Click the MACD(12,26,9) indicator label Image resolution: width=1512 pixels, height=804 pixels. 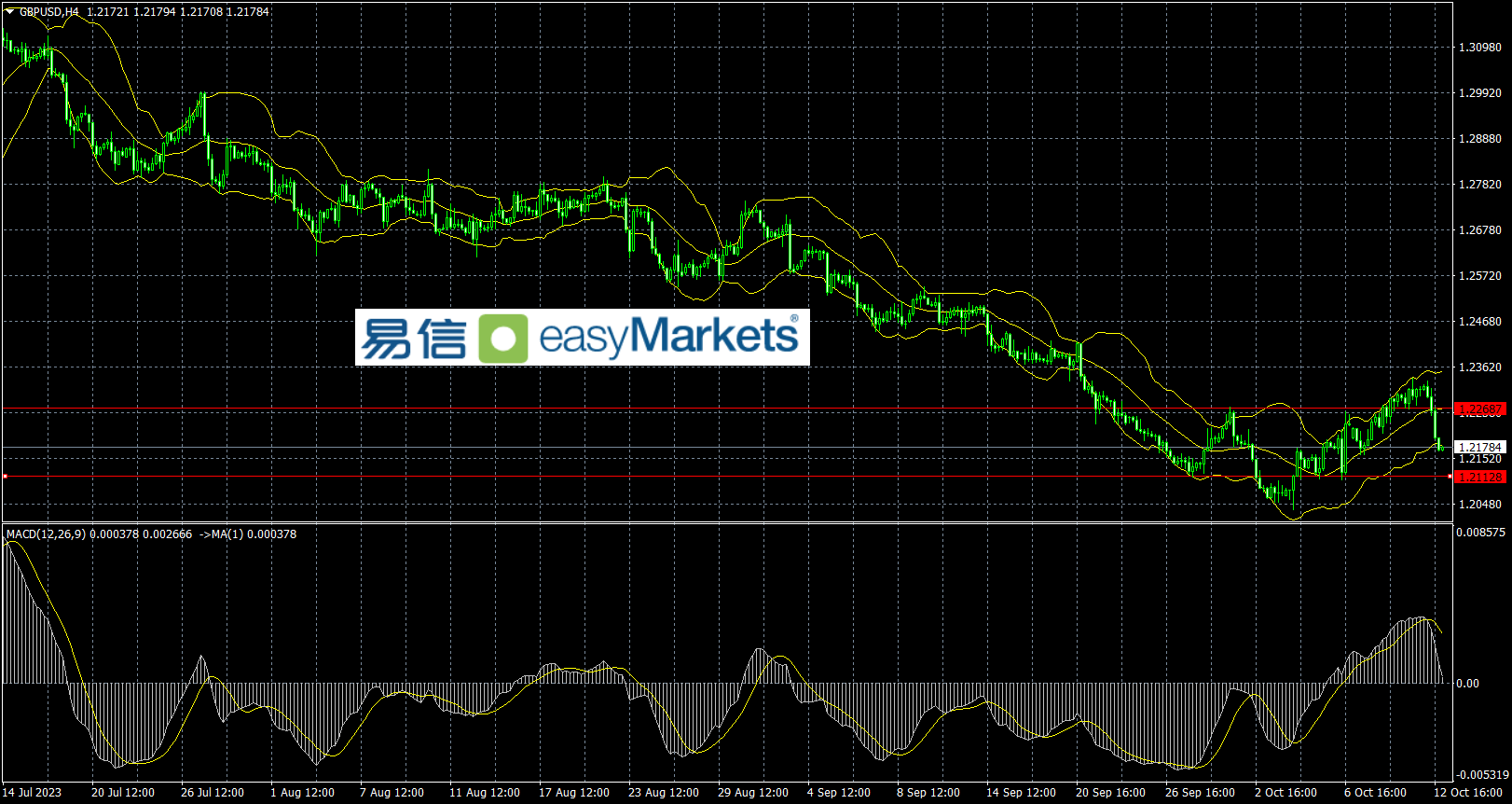pyautogui.click(x=46, y=534)
